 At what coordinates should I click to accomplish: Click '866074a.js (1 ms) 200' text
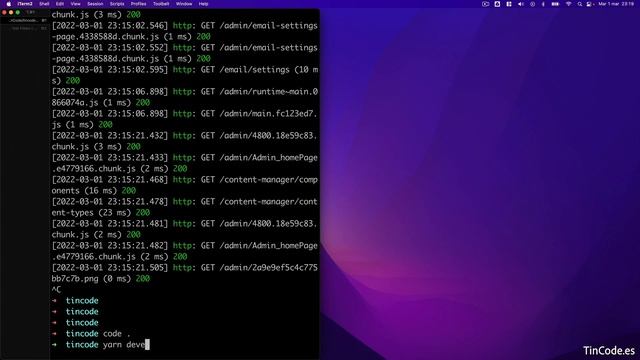(101, 102)
